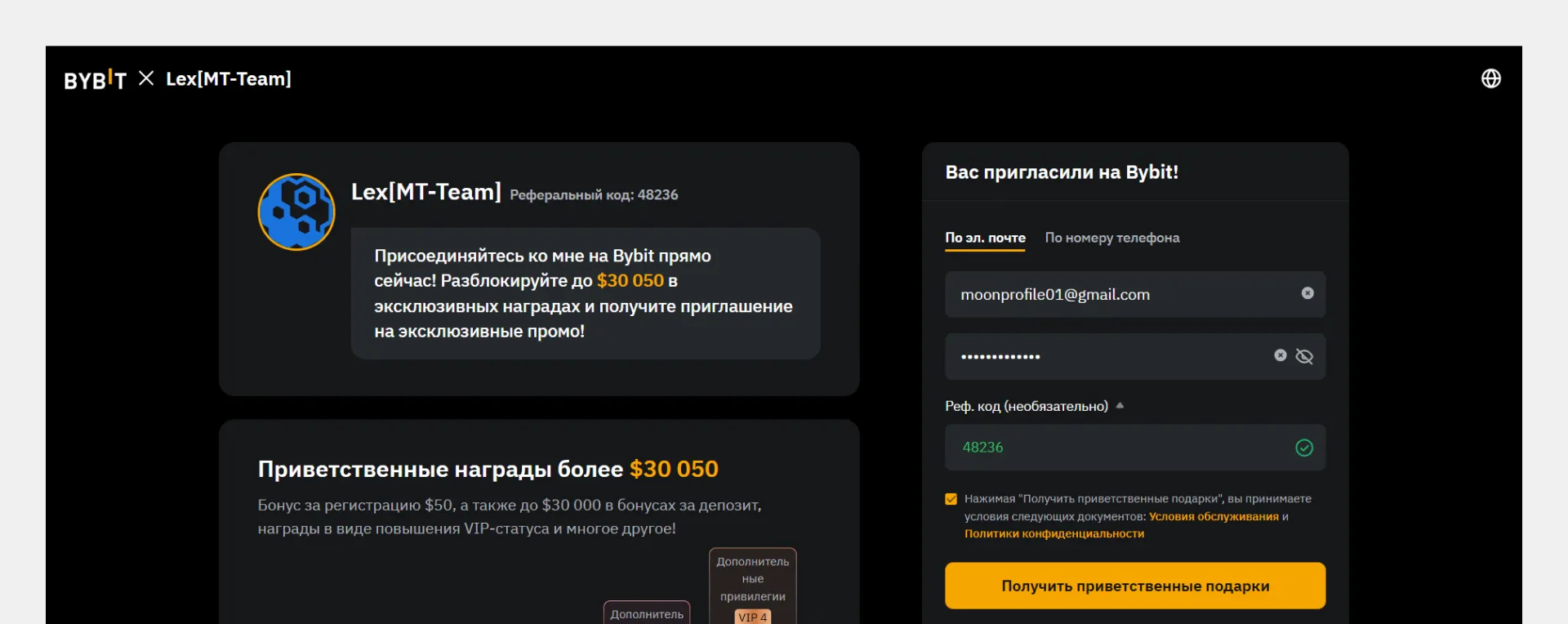This screenshot has width=1568, height=624.
Task: Clear the email field with X icon
Action: pos(1307,293)
